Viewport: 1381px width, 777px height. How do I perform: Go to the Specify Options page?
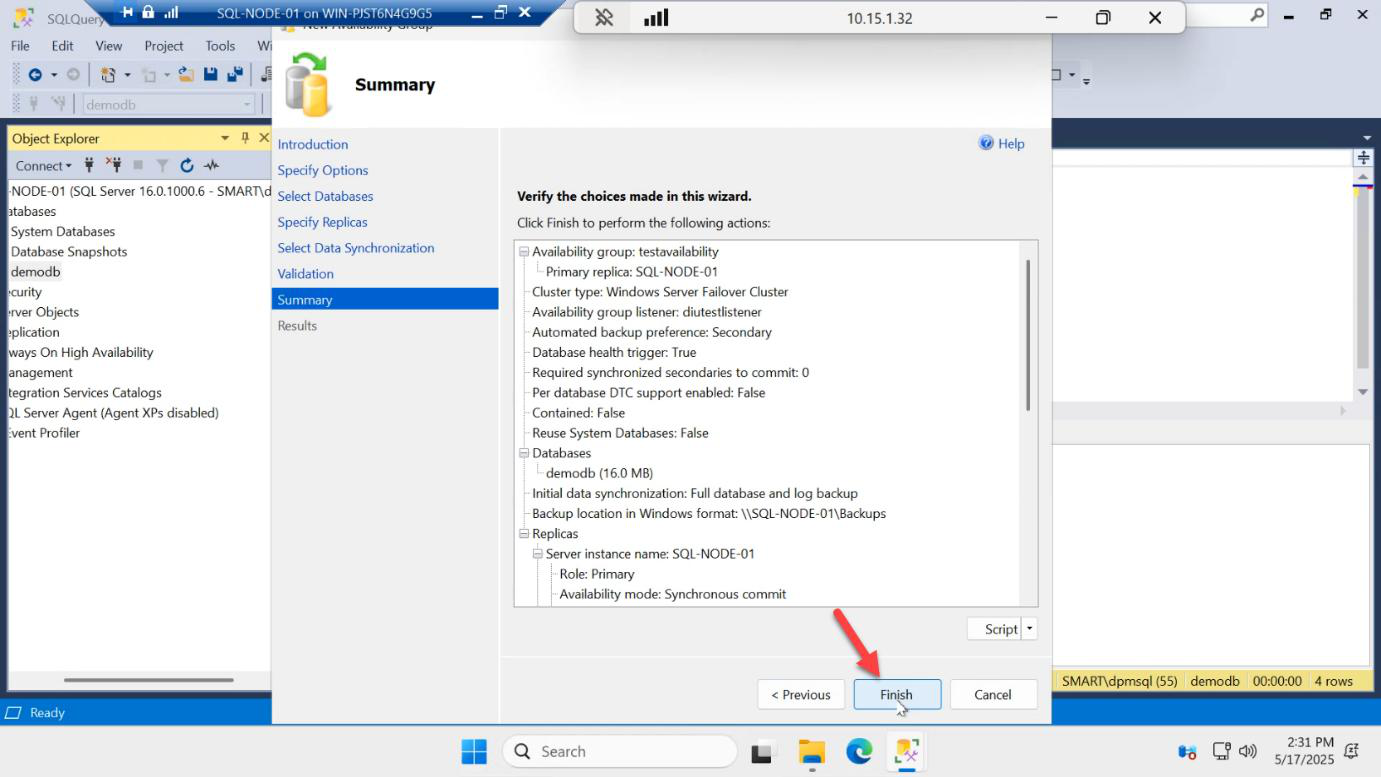tap(323, 170)
